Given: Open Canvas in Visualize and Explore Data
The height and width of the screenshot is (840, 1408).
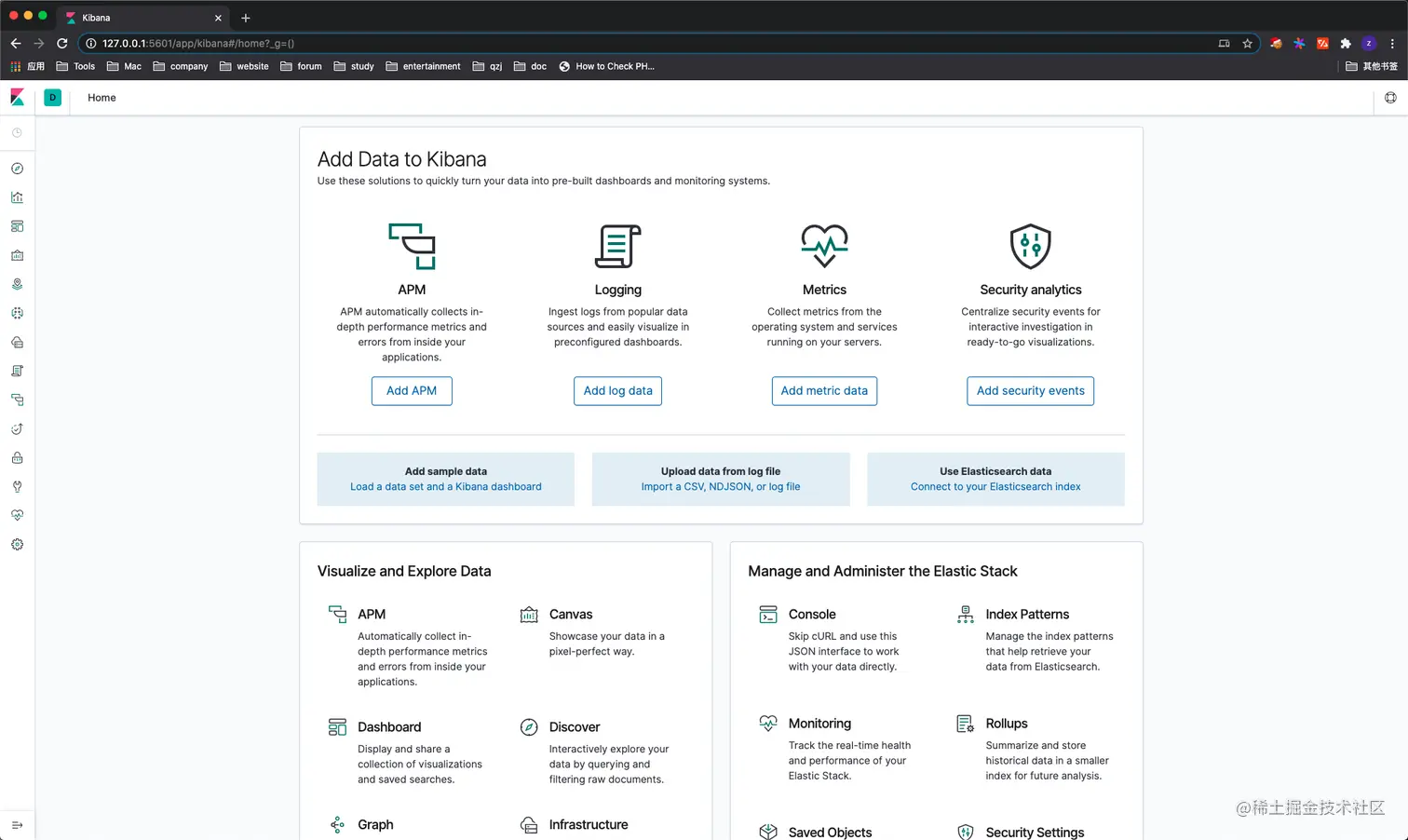Looking at the screenshot, I should 571,615.
